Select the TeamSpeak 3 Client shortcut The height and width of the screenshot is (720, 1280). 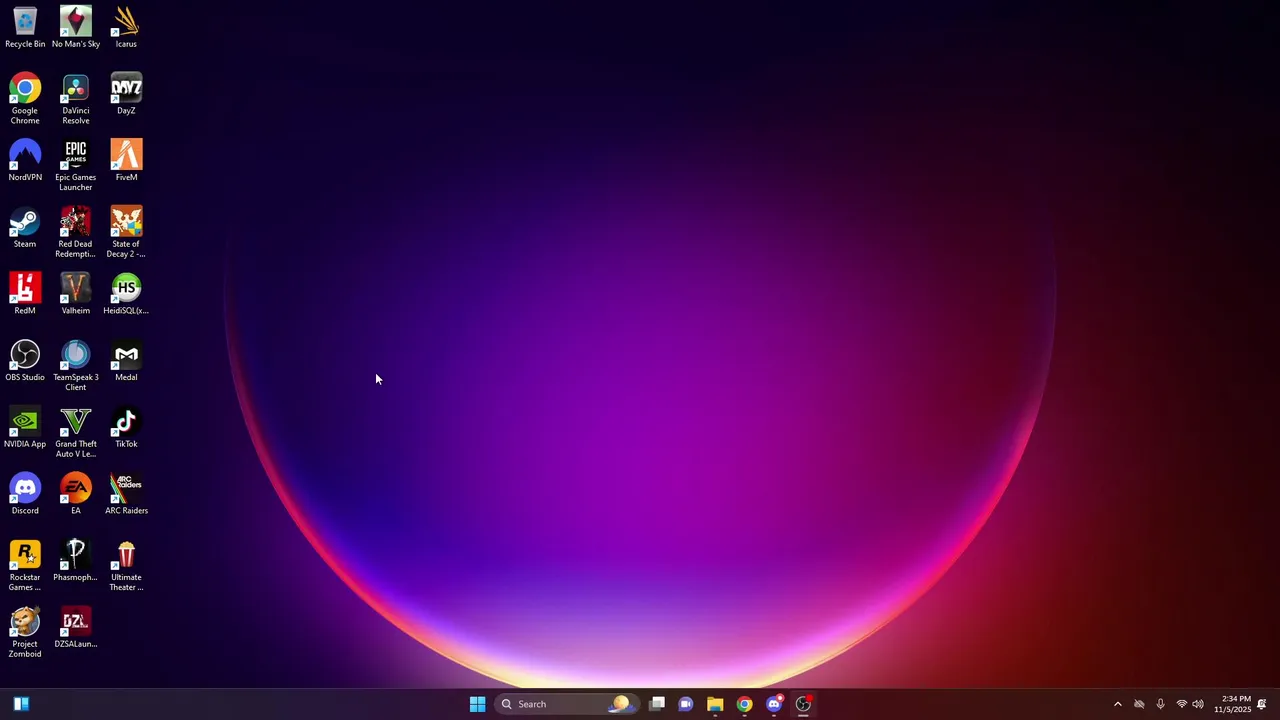coord(76,365)
